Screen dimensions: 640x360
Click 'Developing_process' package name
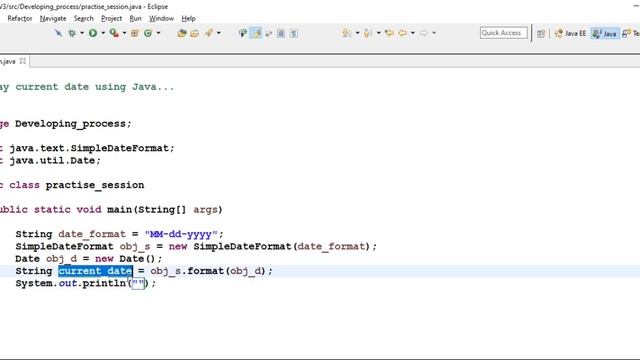pyautogui.click(x=70, y=124)
